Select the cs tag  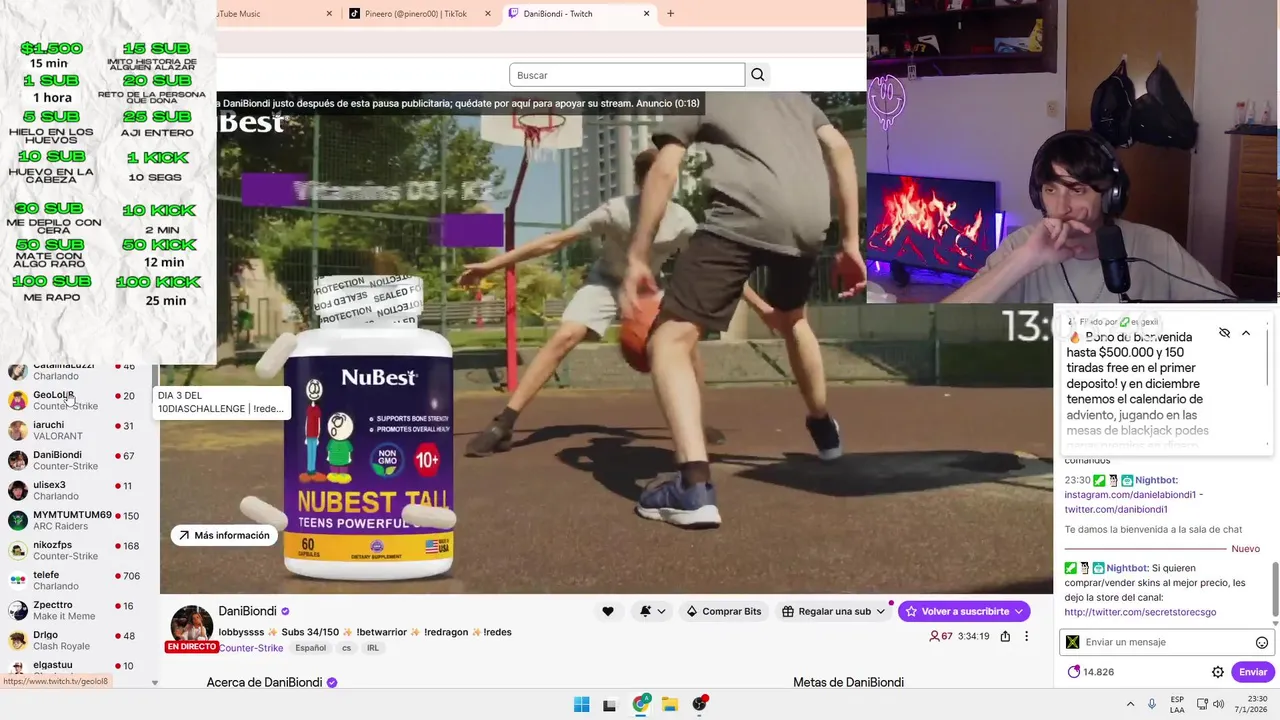coord(347,648)
